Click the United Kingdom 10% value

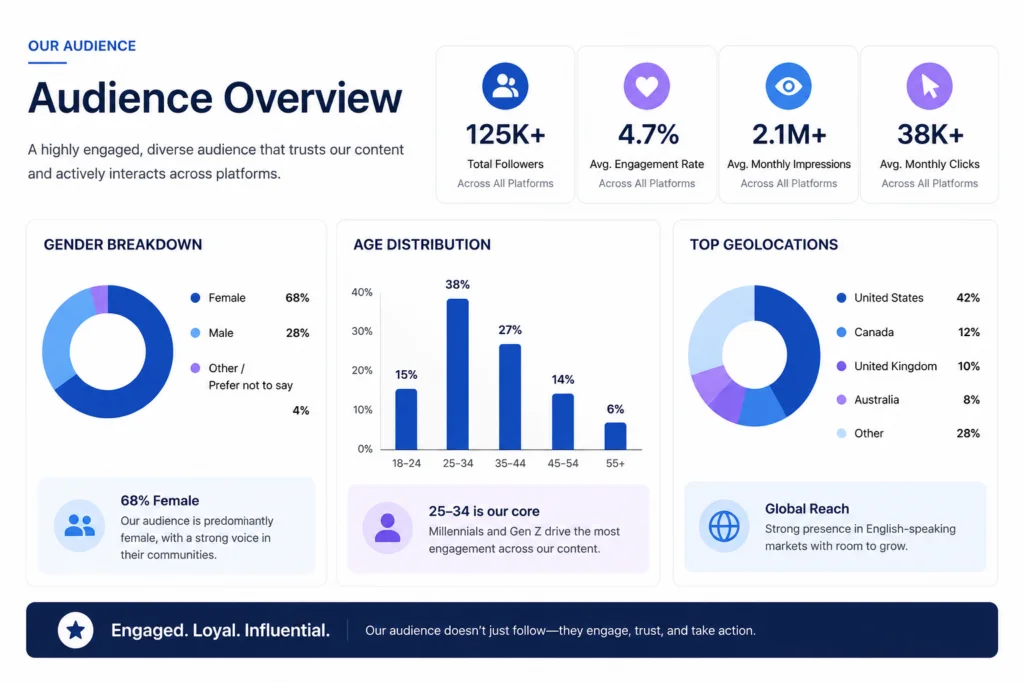click(968, 366)
